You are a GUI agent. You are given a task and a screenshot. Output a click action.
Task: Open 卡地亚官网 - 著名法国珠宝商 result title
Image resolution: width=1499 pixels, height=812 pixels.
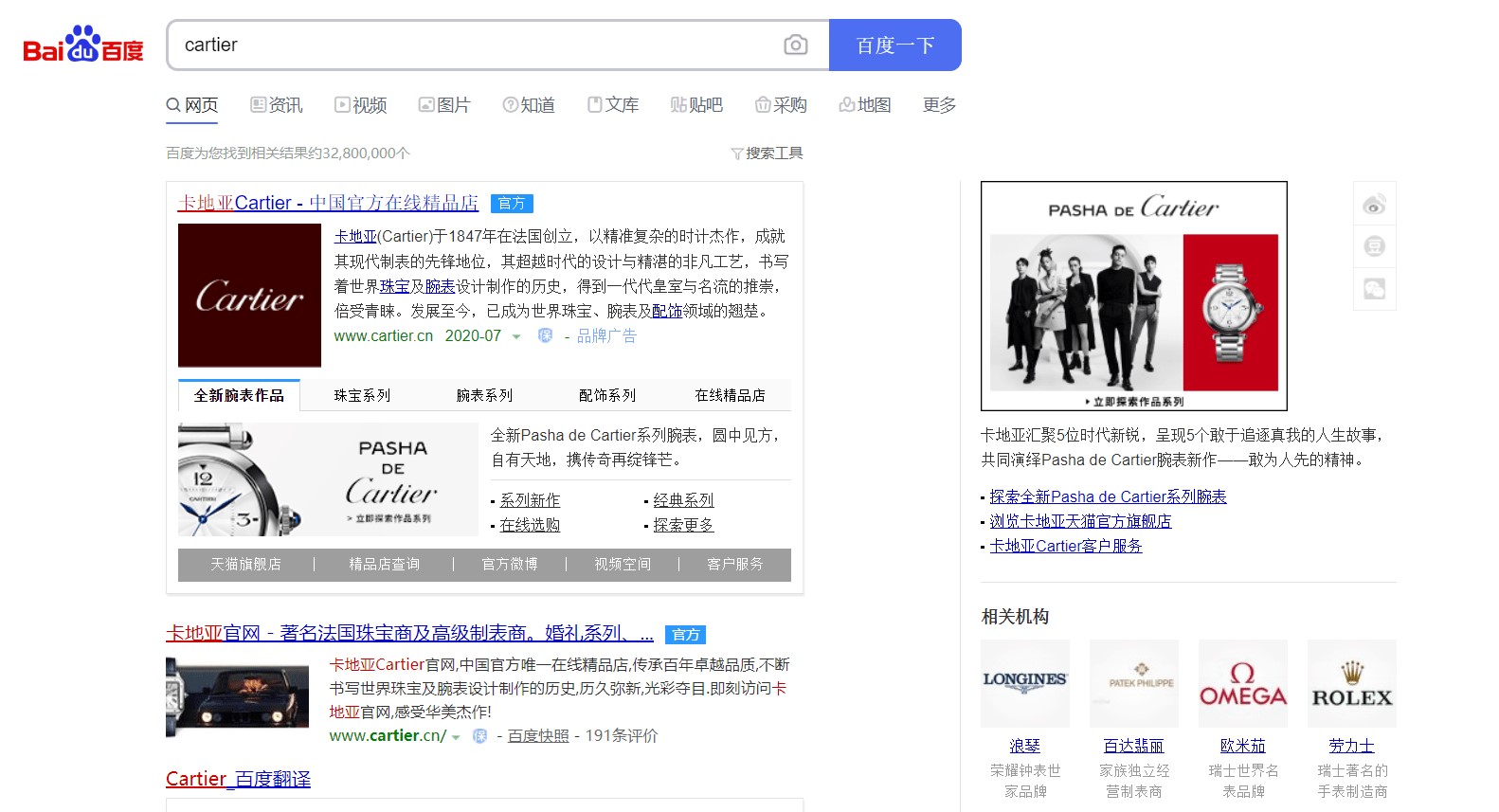coord(409,633)
